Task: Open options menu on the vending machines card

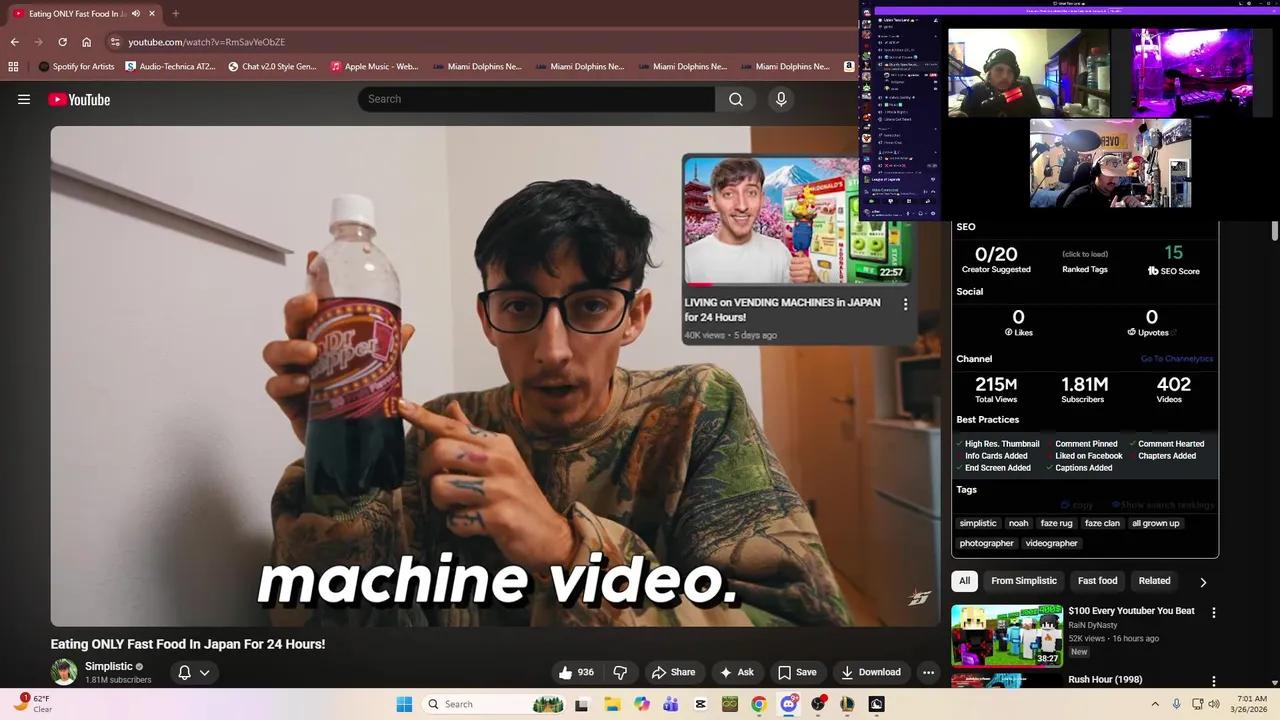Action: point(906,304)
